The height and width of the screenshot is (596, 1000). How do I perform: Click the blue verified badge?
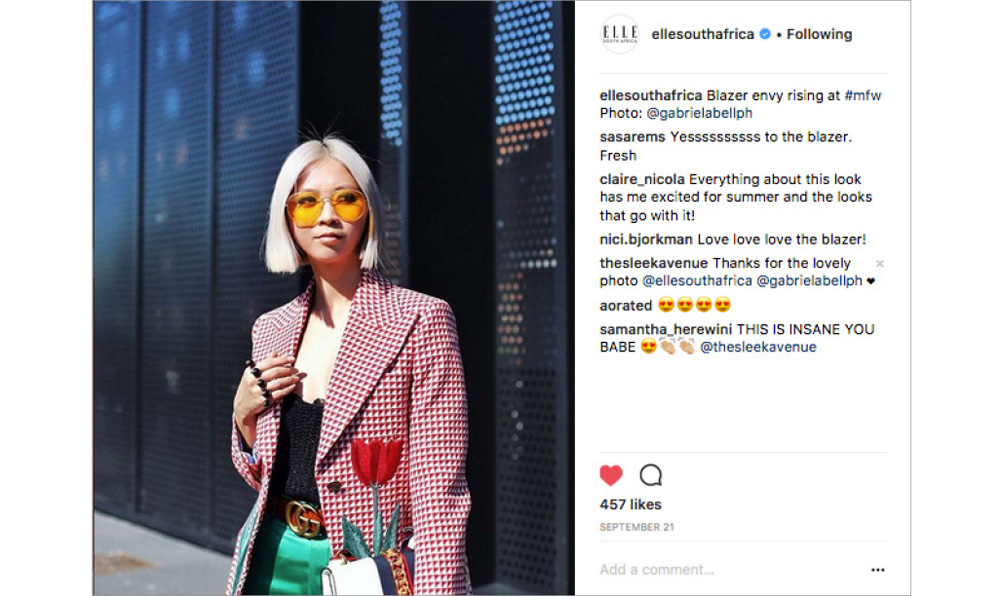coord(765,34)
